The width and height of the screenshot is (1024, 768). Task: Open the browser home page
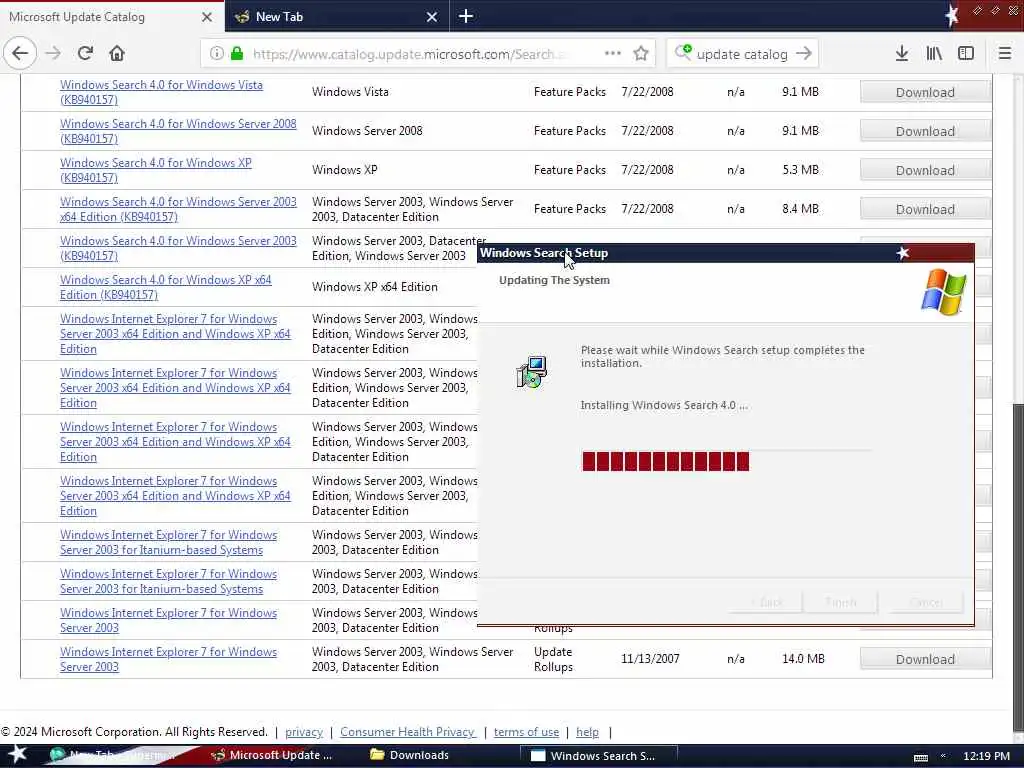pos(117,54)
